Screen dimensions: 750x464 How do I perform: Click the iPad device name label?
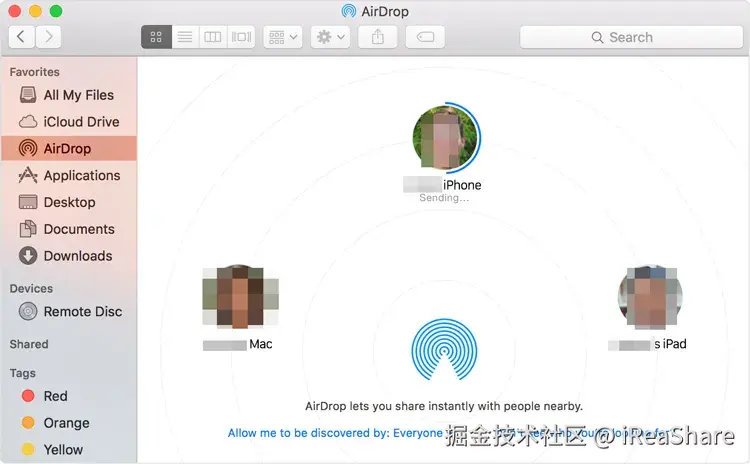point(647,344)
